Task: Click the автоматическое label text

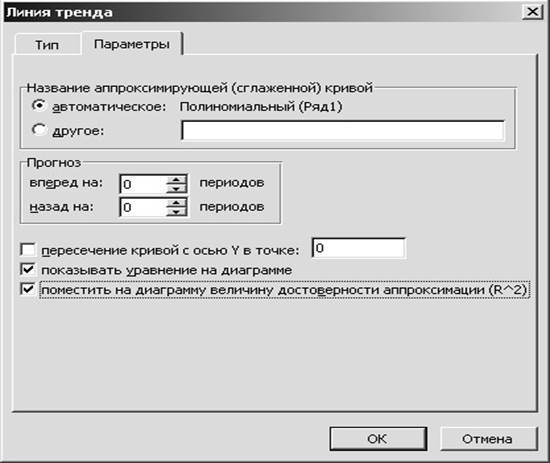Action: 109,107
